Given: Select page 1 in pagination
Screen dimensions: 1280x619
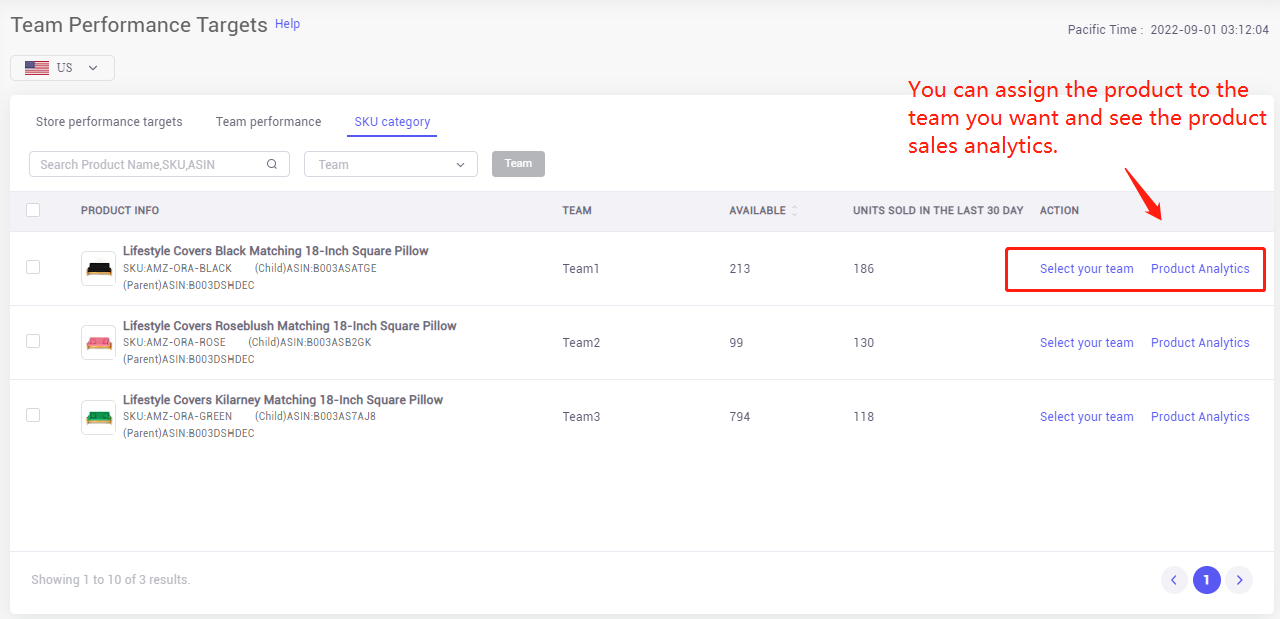Looking at the screenshot, I should click(1207, 580).
